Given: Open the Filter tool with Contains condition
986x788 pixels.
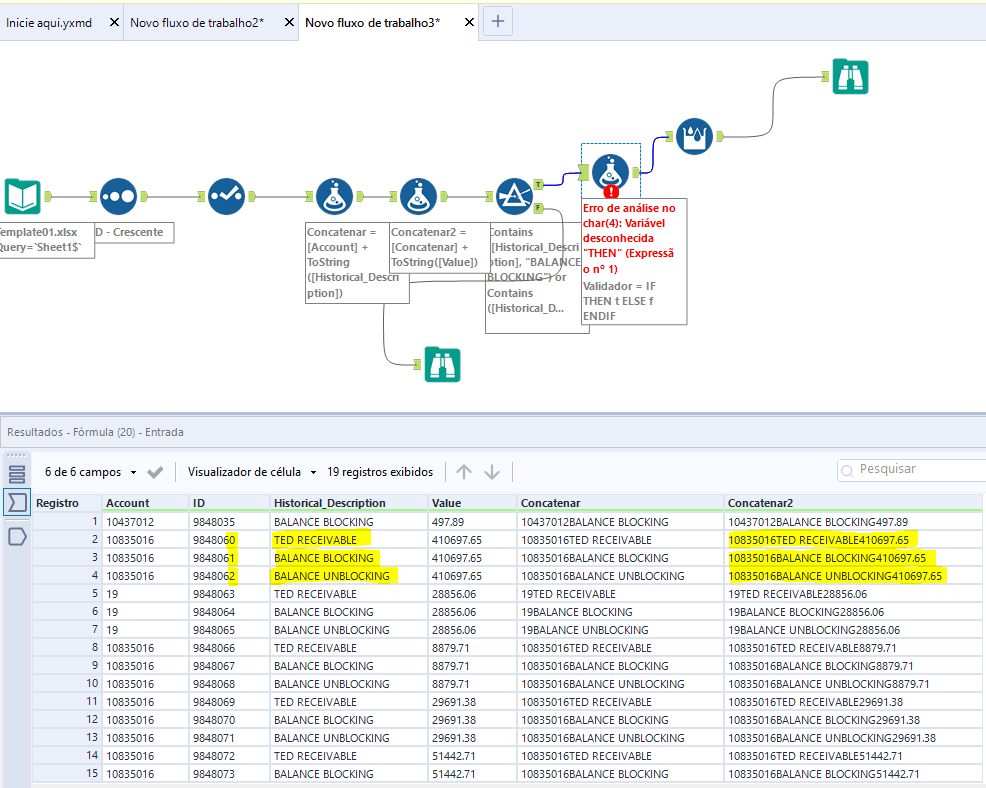Looking at the screenshot, I should pos(514,196).
